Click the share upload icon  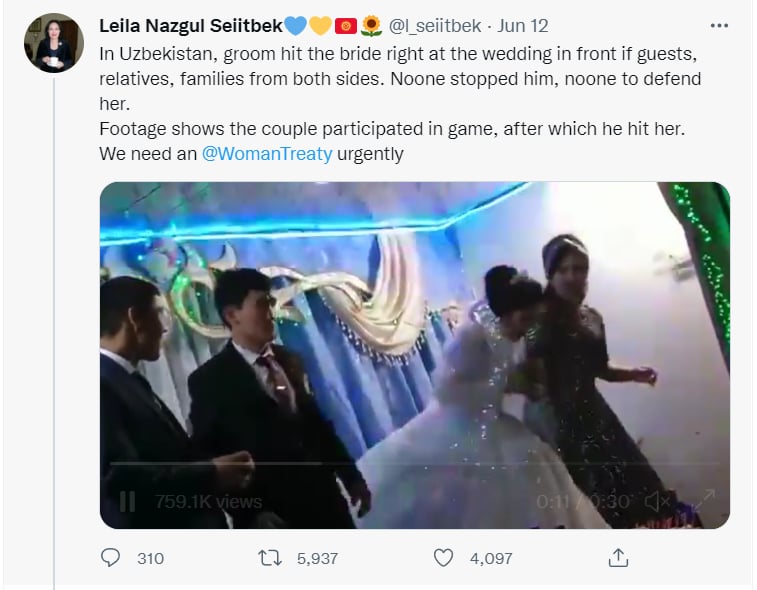pos(618,558)
